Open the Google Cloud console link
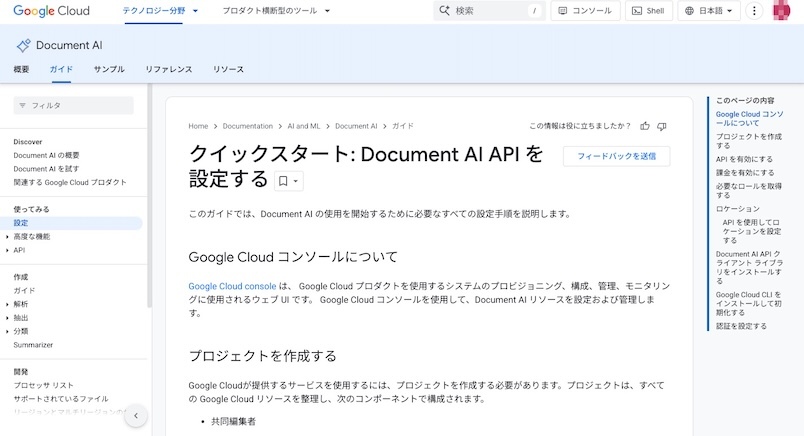The width and height of the screenshot is (804, 436). (x=232, y=286)
